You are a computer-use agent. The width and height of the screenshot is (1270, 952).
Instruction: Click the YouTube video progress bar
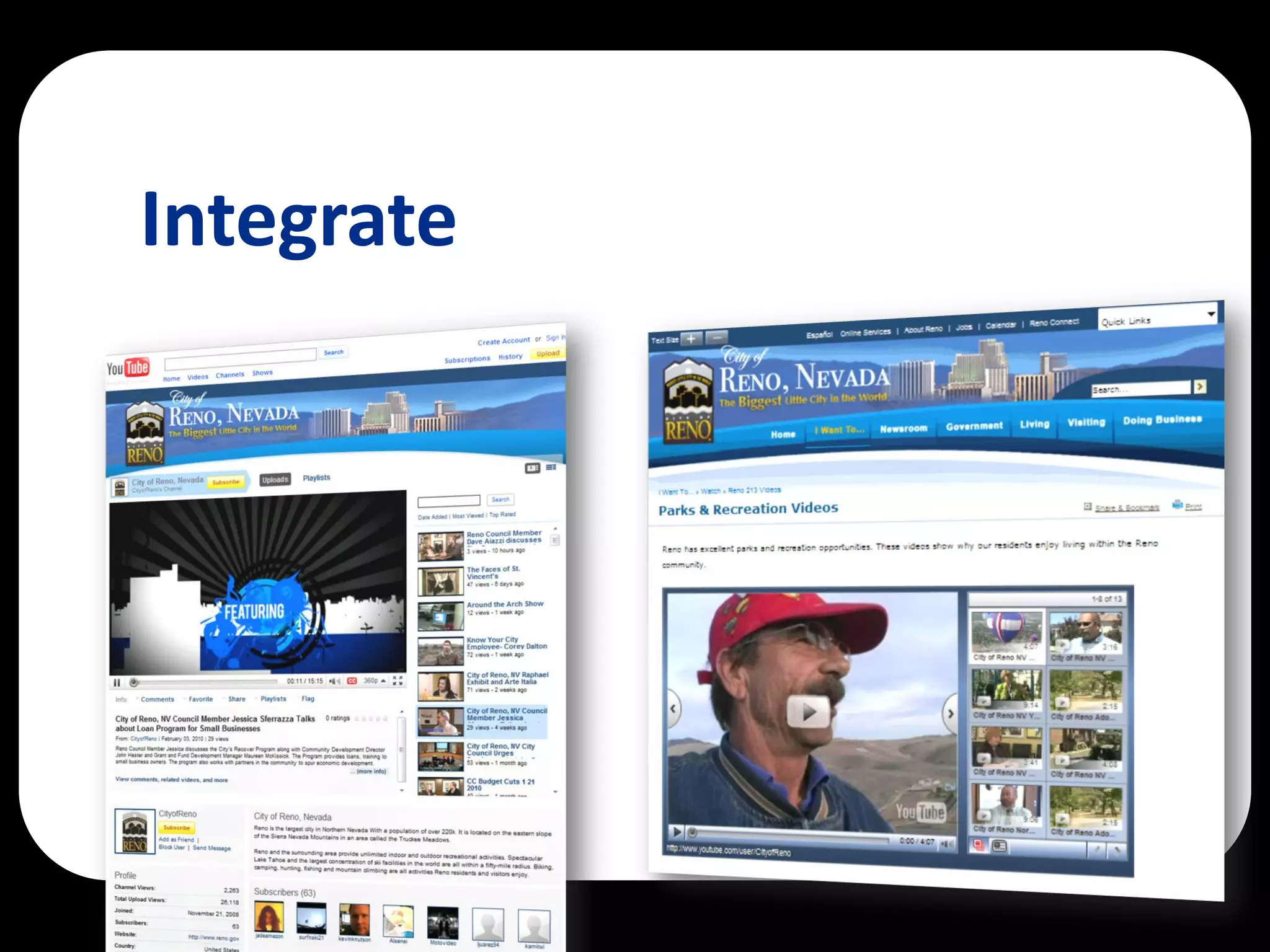(205, 682)
